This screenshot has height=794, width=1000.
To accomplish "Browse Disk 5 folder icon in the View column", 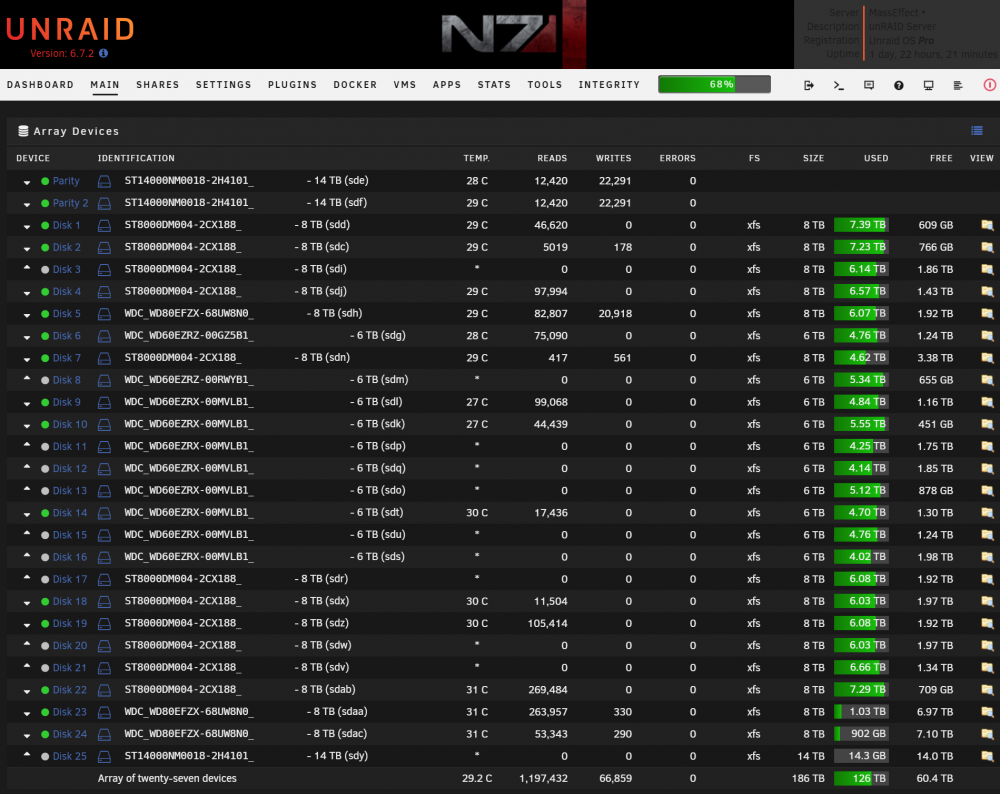I will [987, 314].
